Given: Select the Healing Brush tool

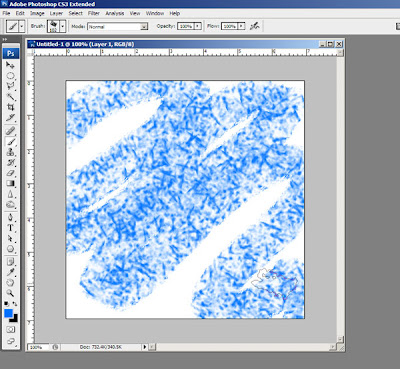Looking at the screenshot, I should 10,131.
